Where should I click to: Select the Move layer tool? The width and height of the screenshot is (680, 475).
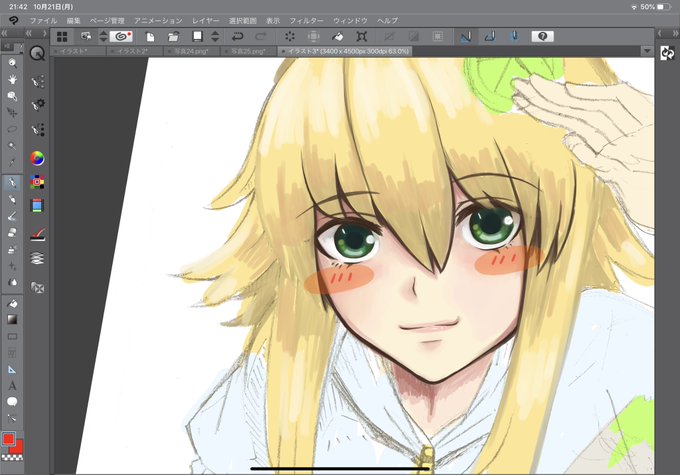coord(12,113)
